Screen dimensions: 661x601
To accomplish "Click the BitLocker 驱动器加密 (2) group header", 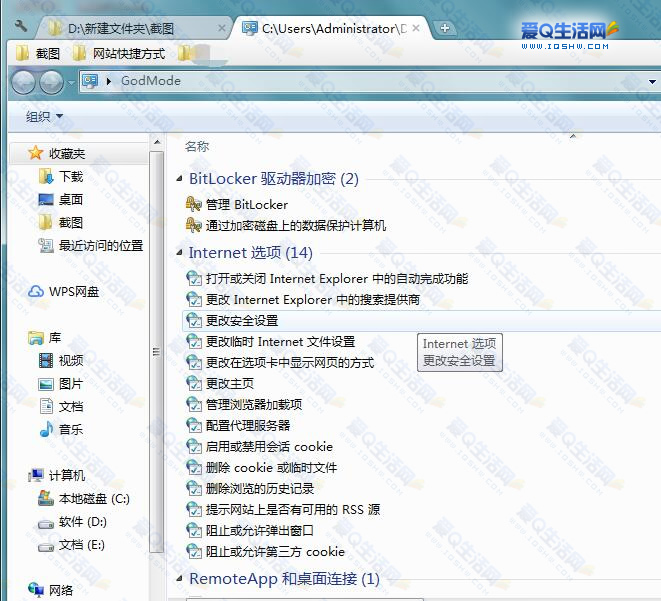I will pyautogui.click(x=274, y=179).
